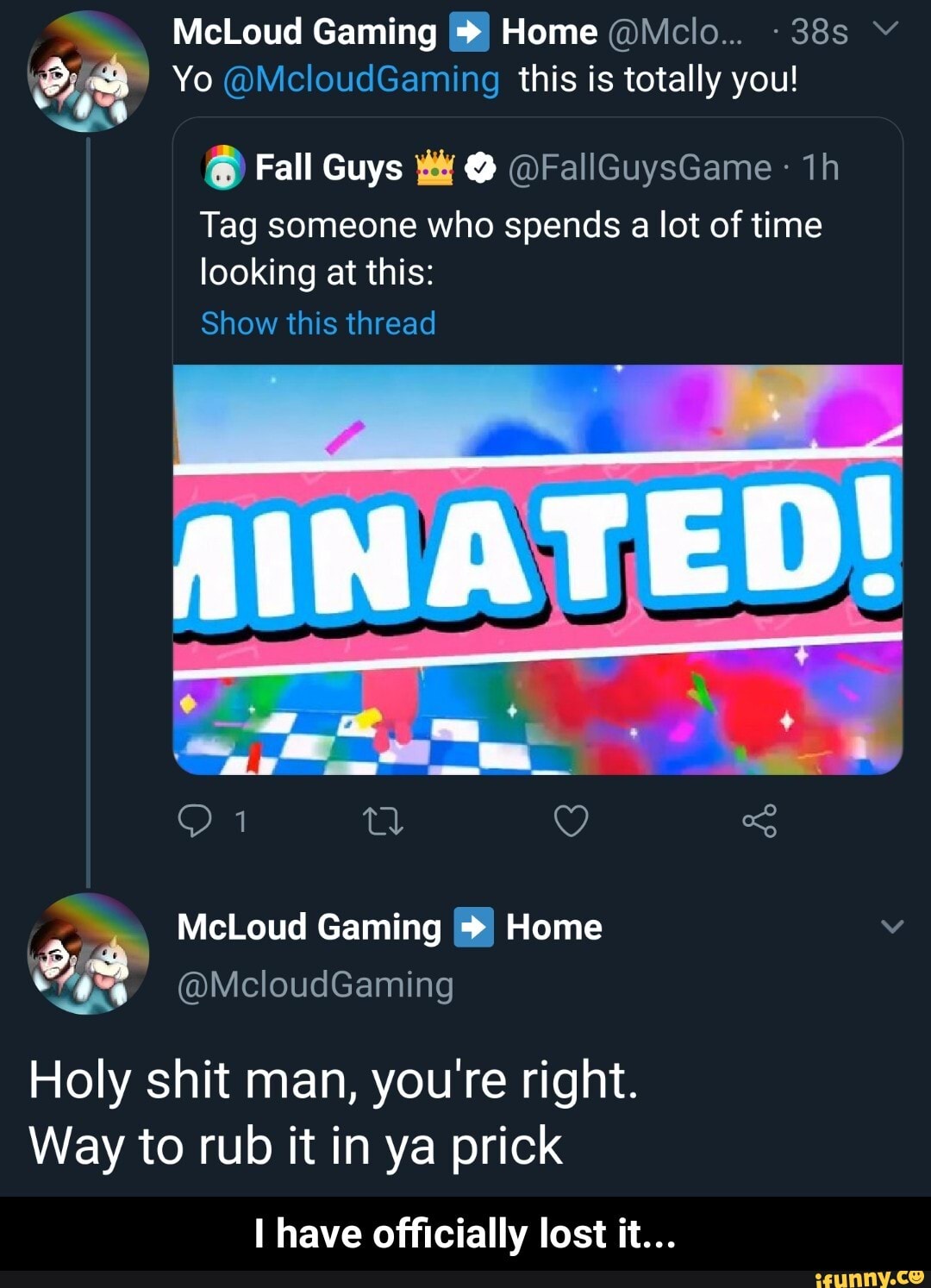Open the top tweet's chevron menu
Image resolution: width=931 pixels, height=1288 pixels.
[886, 30]
